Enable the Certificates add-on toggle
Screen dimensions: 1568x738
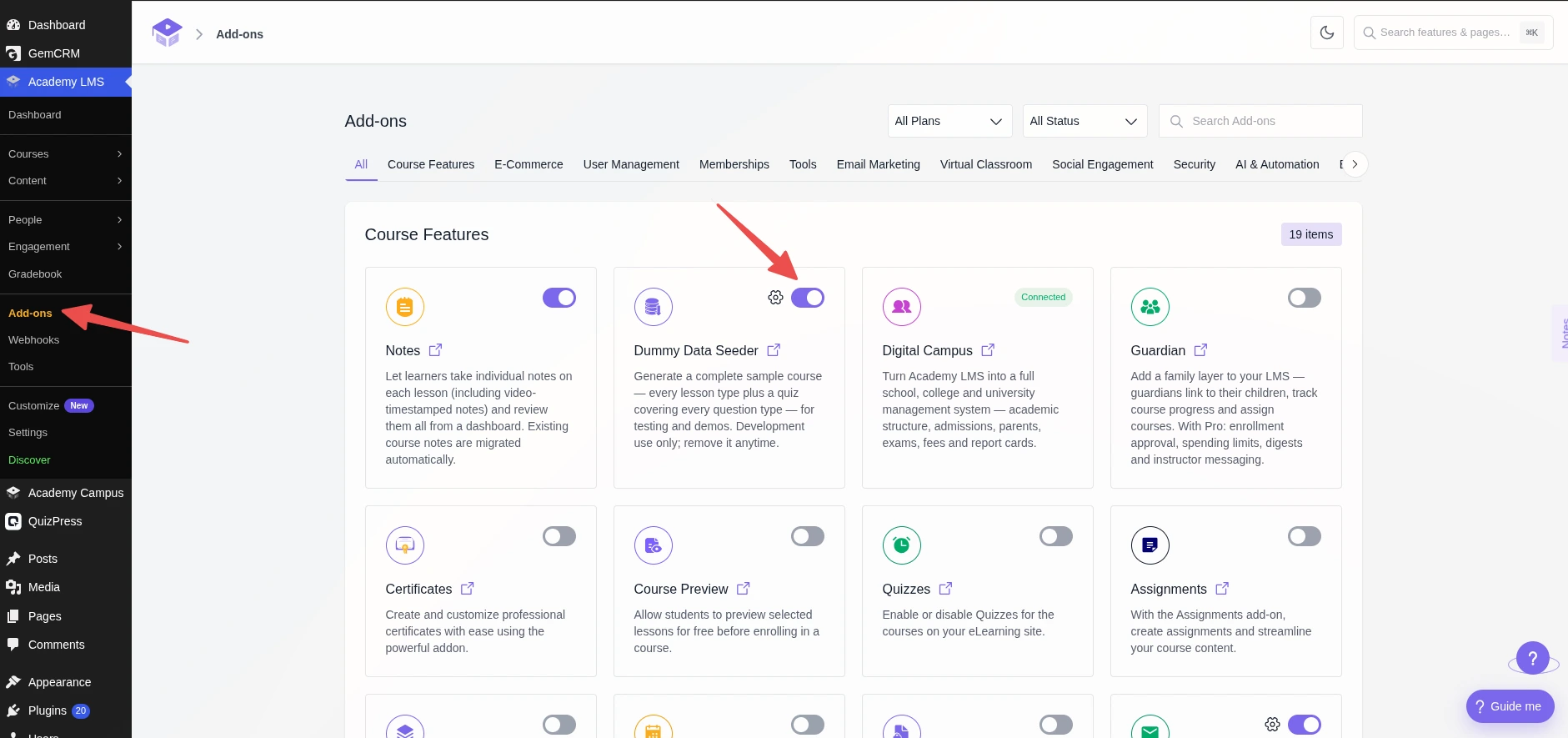pos(559,536)
